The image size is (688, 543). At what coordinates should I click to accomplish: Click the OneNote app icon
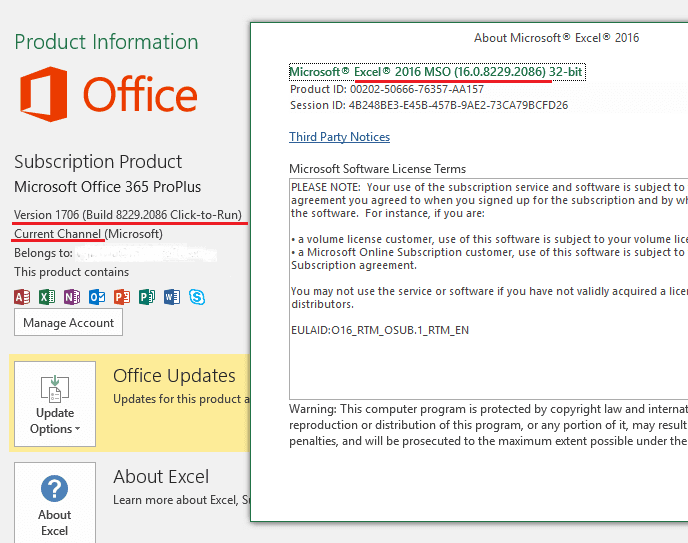point(72,297)
